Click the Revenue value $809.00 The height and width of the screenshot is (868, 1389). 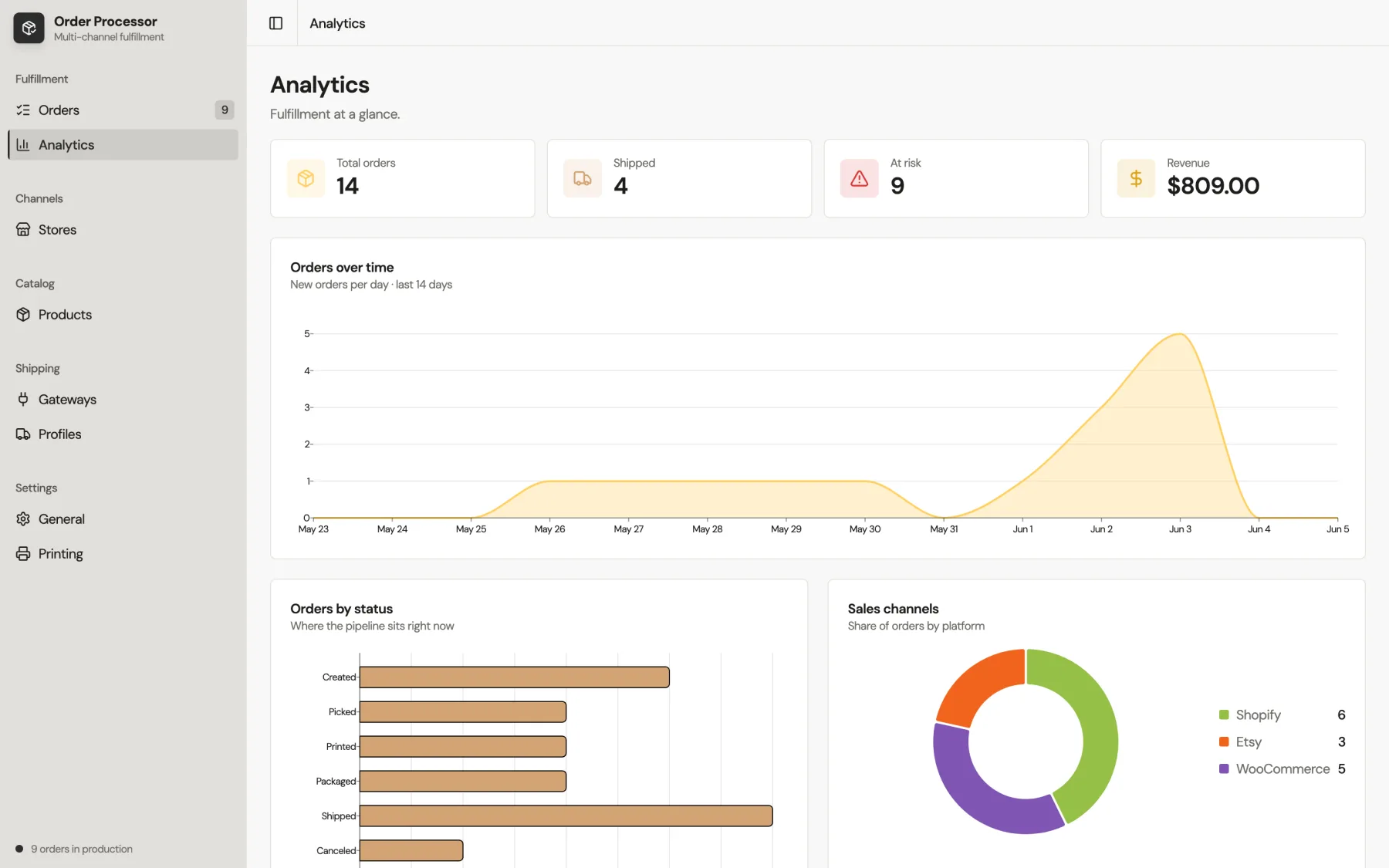(1213, 186)
